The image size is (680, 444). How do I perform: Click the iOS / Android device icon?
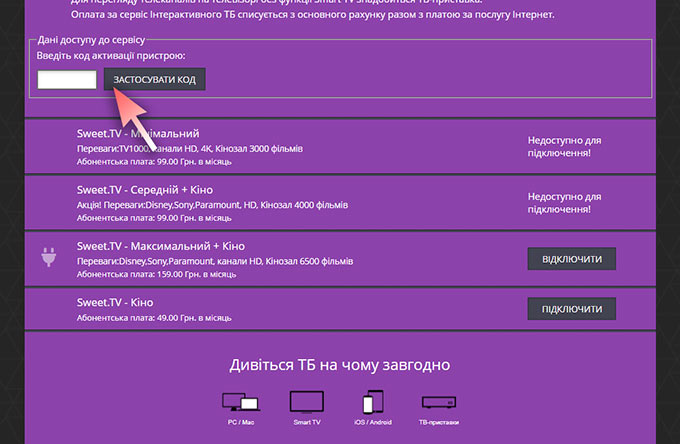coord(373,402)
